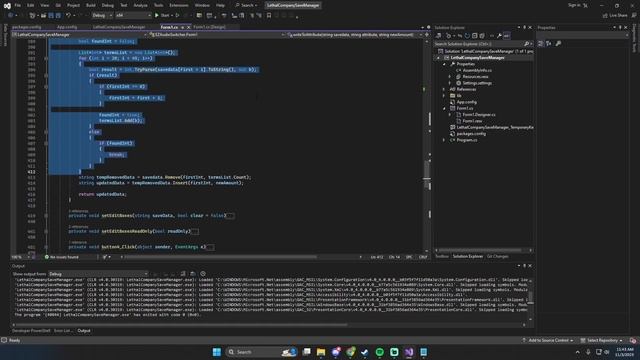The width and height of the screenshot is (640, 360).
Task: Click the Clear All icon in Output toolbar
Action: point(183,274)
